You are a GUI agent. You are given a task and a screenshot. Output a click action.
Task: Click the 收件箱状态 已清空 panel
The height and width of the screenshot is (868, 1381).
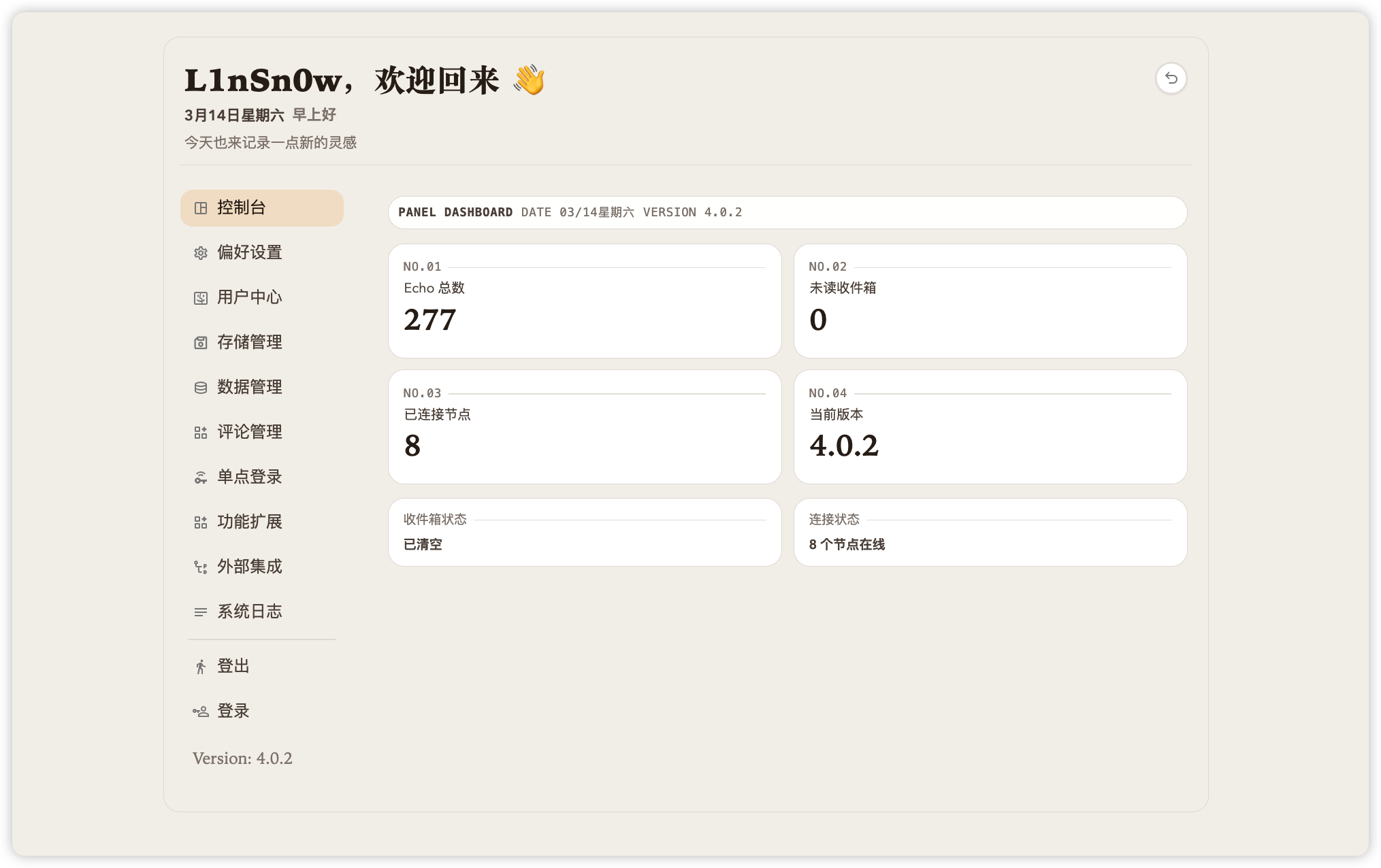584,532
